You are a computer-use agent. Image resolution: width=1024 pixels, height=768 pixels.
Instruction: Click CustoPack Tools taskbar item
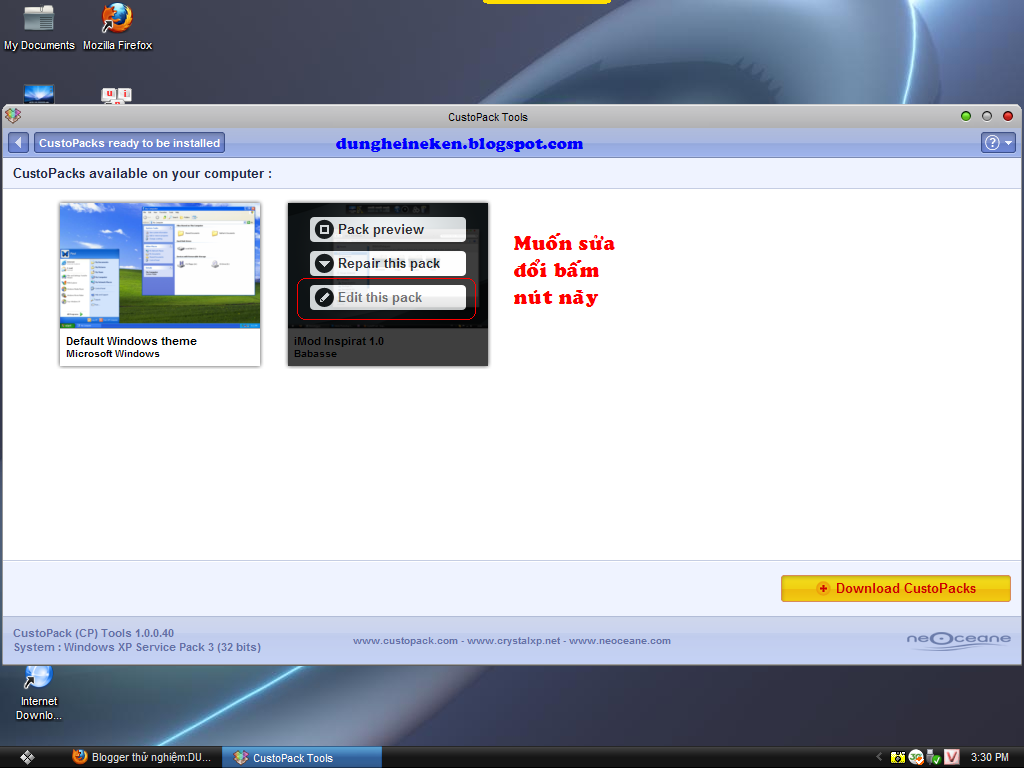coord(302,757)
